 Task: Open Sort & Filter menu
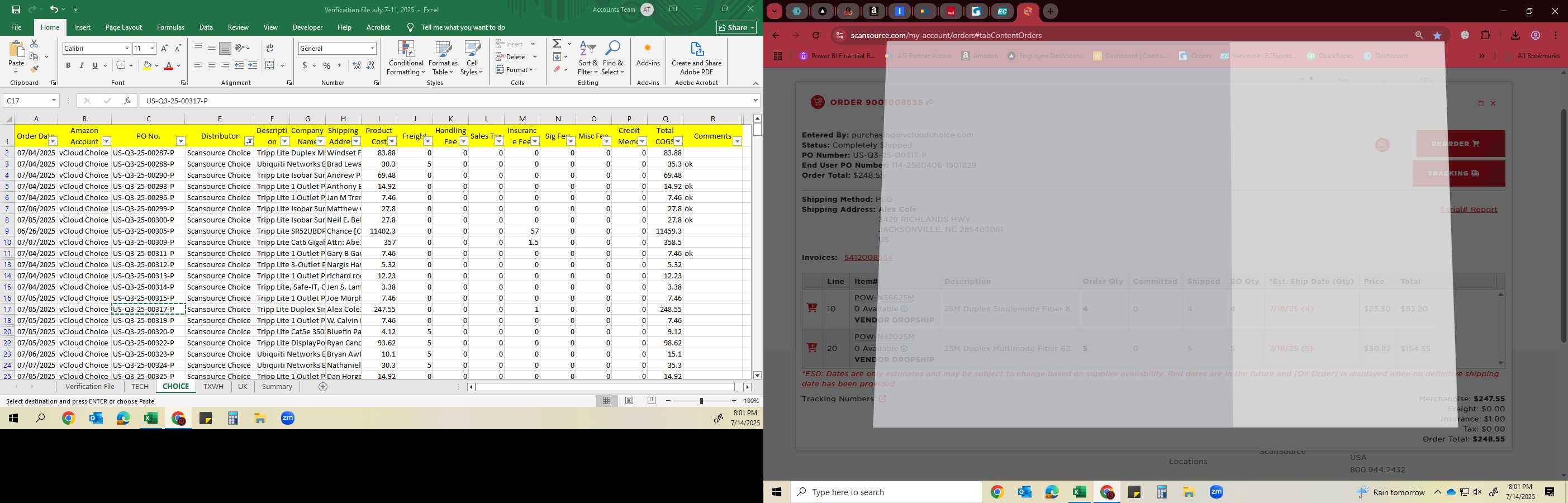tap(588, 59)
